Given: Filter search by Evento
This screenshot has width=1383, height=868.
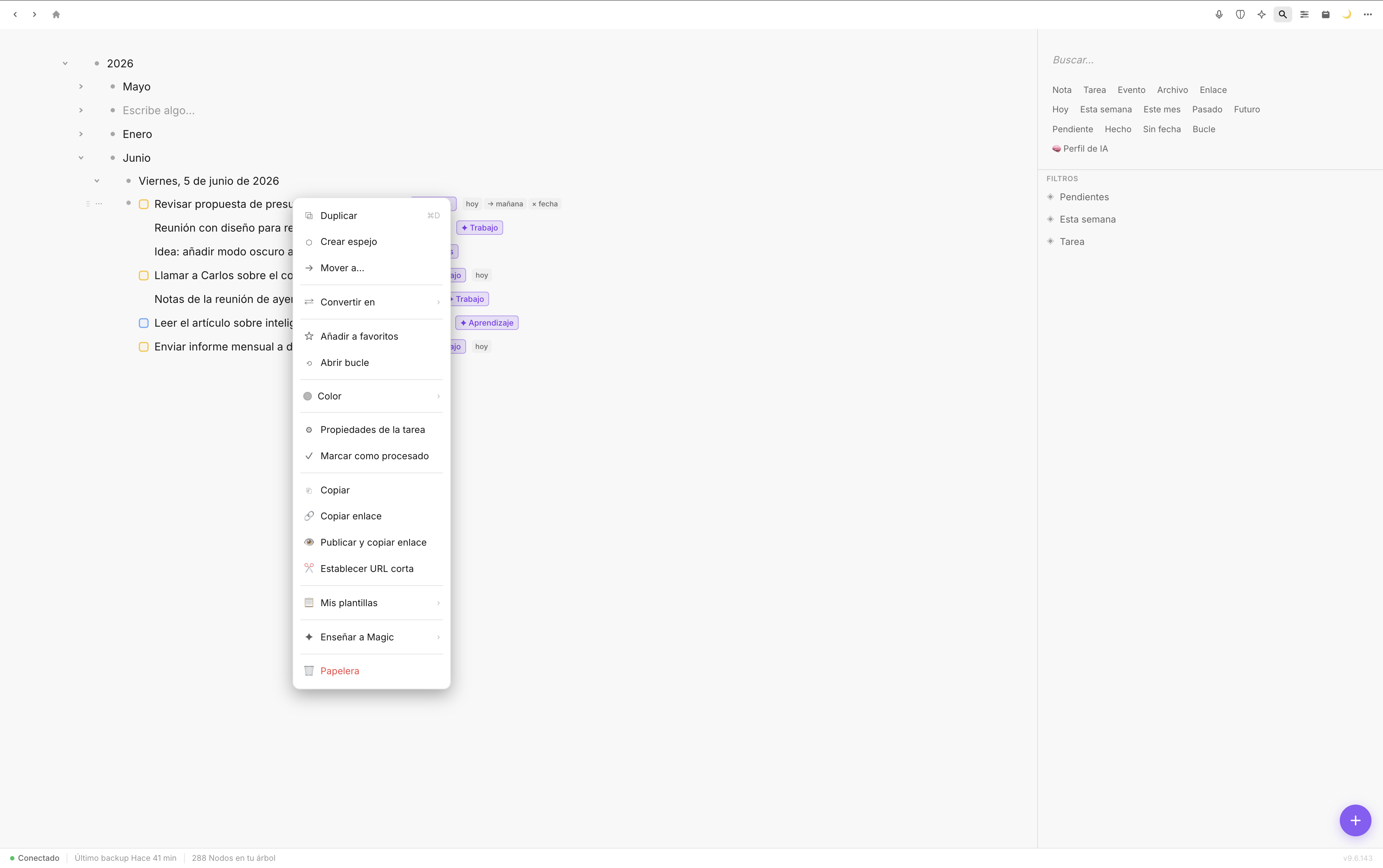Looking at the screenshot, I should 1131,90.
